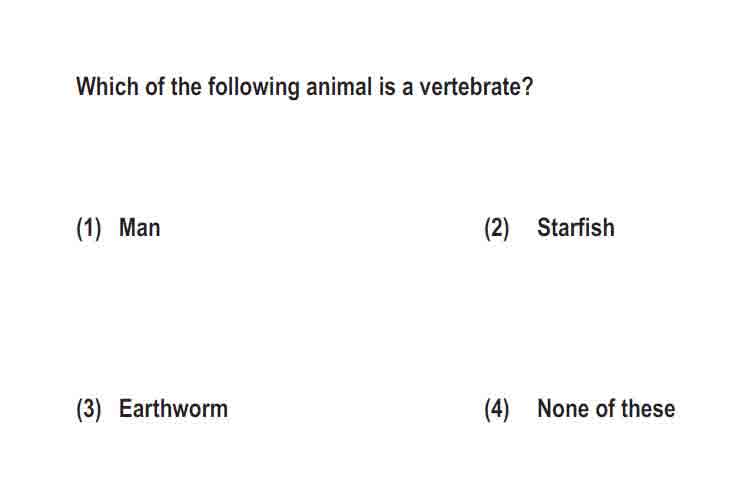The width and height of the screenshot is (750, 500).
Task: Click the word of in the question
Action: [x=155, y=87]
